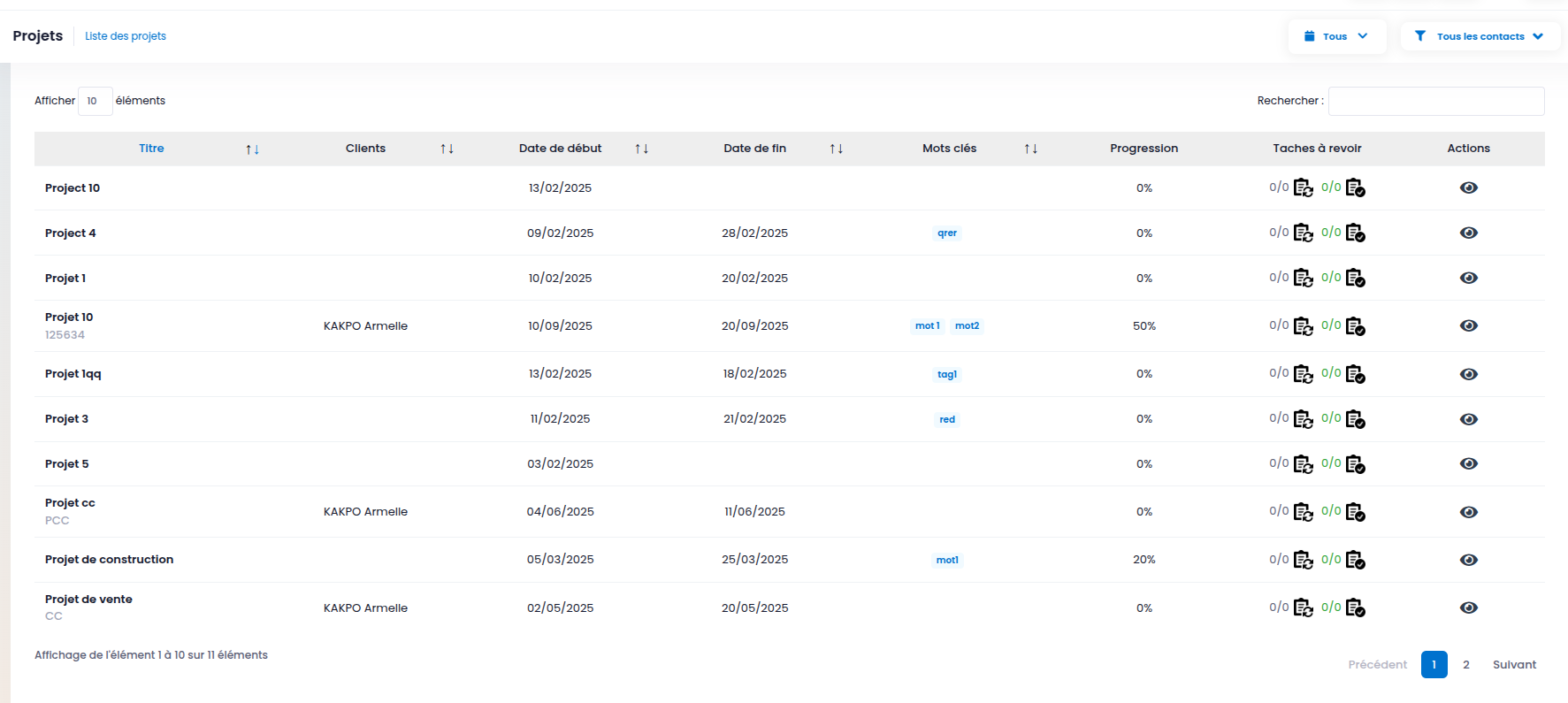The height and width of the screenshot is (703, 1568).
Task: Click the calendar icon in the Tous filter
Action: 1310,36
